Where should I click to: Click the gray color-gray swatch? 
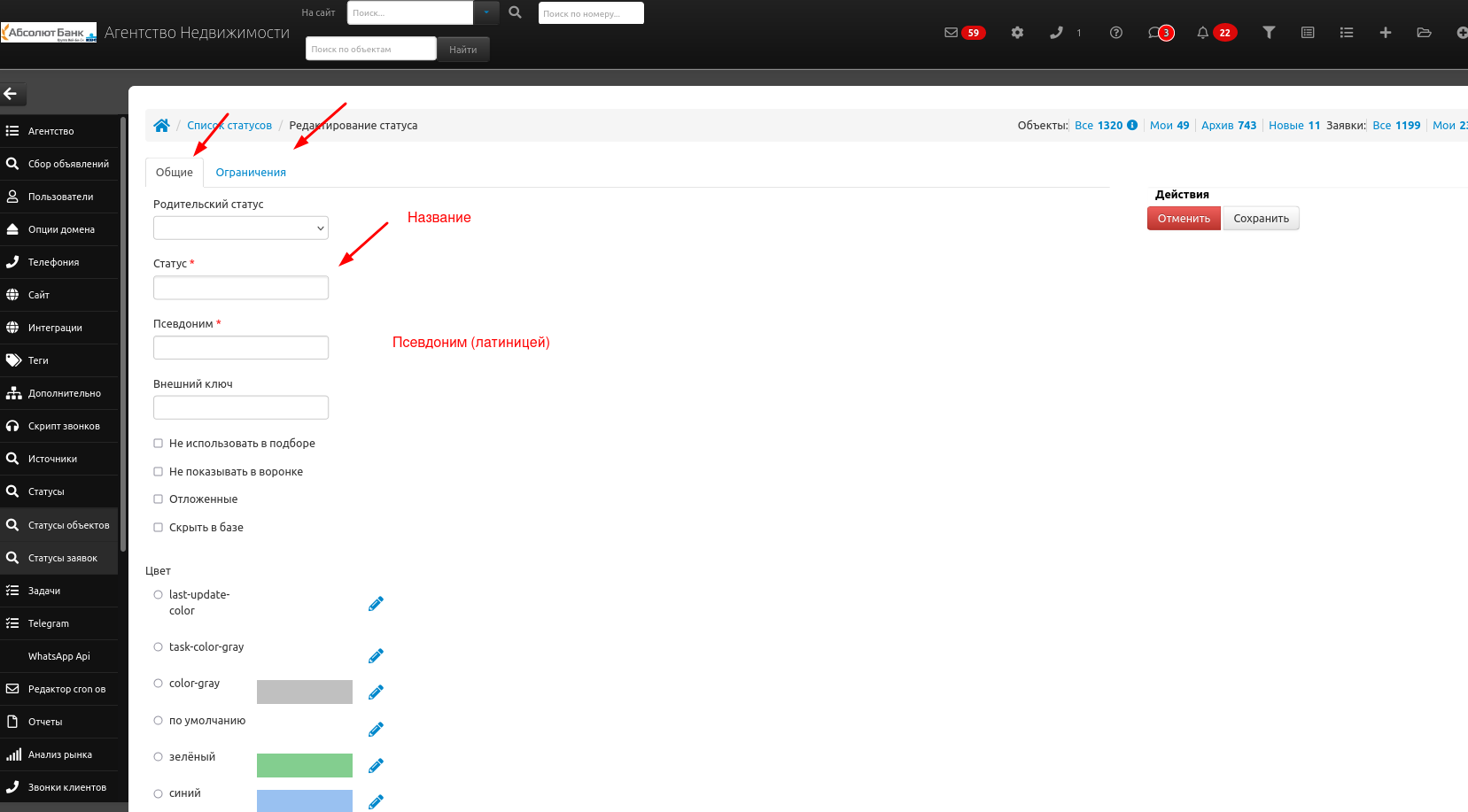(x=305, y=692)
